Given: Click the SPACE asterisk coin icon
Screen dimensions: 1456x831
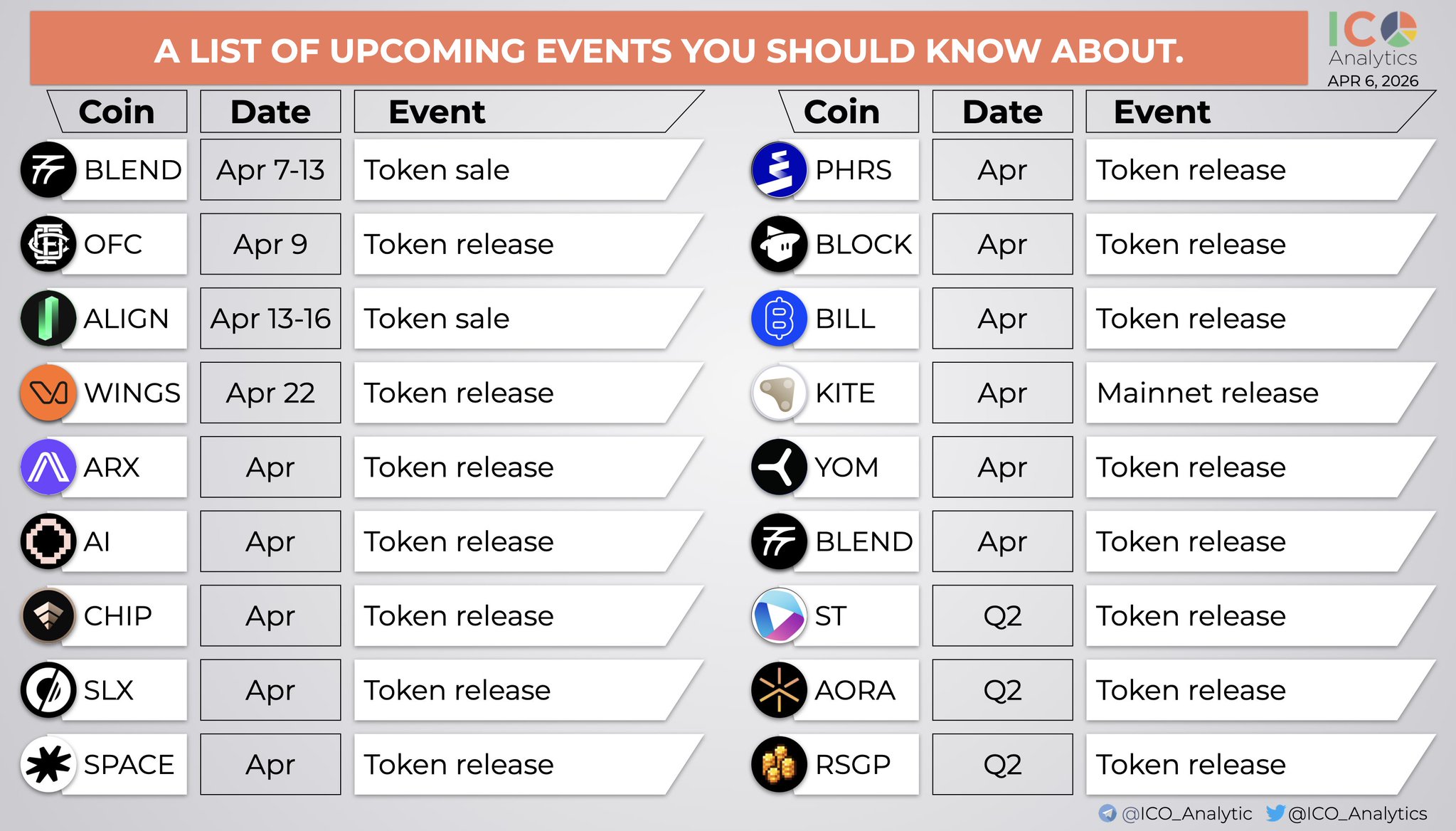Looking at the screenshot, I should (48, 764).
